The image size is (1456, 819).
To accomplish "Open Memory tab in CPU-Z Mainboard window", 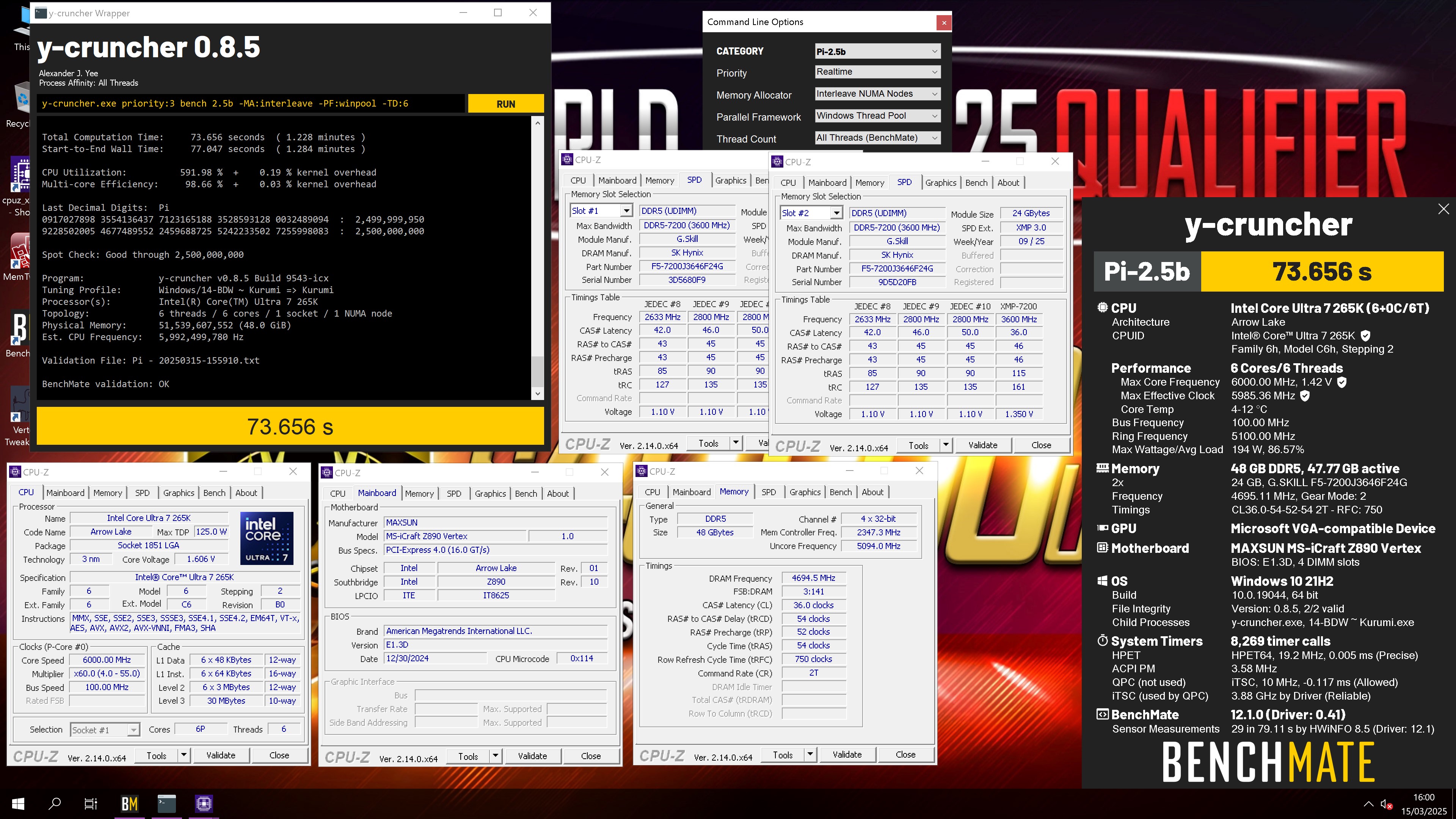I will pyautogui.click(x=419, y=493).
